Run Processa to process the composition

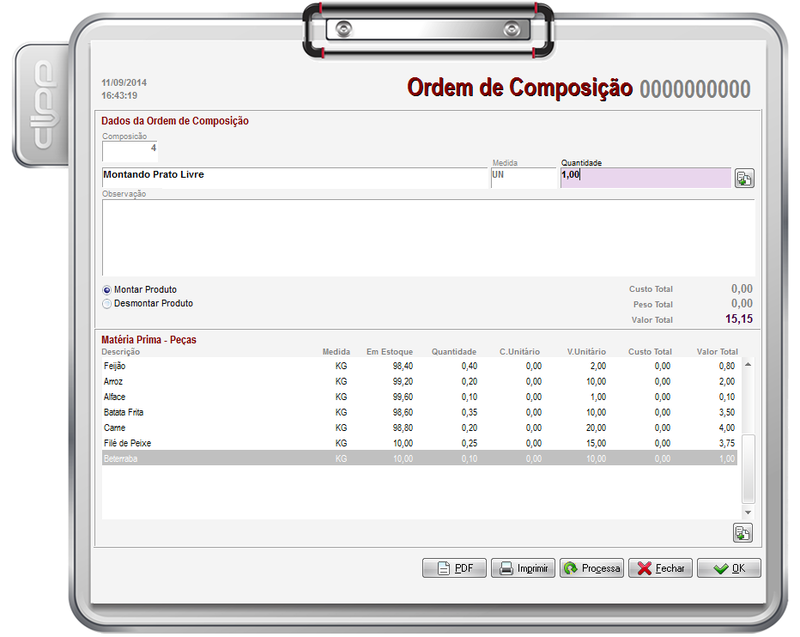click(x=592, y=568)
